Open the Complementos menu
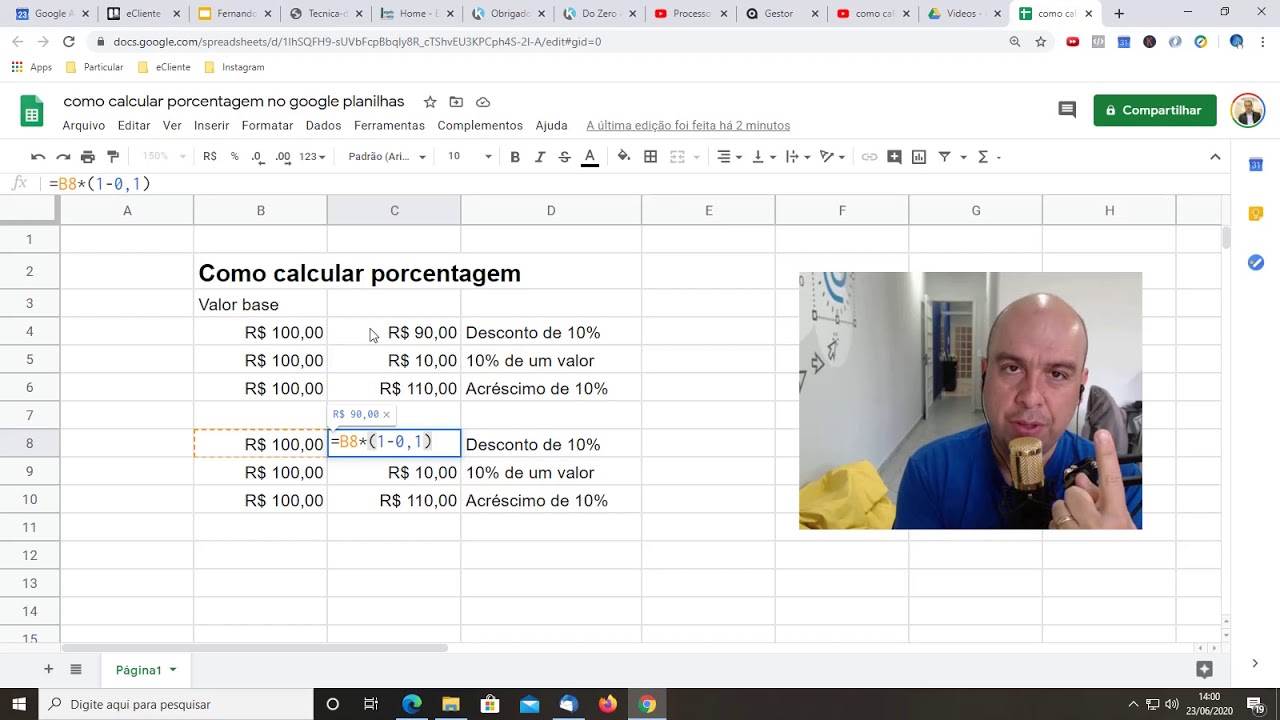The width and height of the screenshot is (1280, 720). coord(480,126)
